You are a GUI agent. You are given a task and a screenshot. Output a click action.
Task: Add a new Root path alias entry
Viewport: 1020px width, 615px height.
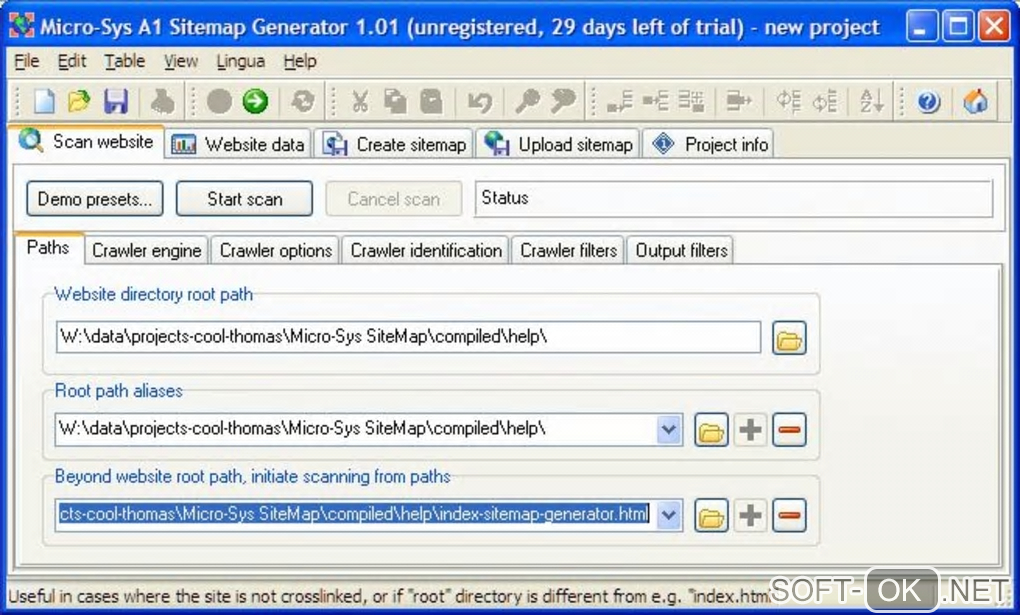tap(750, 430)
